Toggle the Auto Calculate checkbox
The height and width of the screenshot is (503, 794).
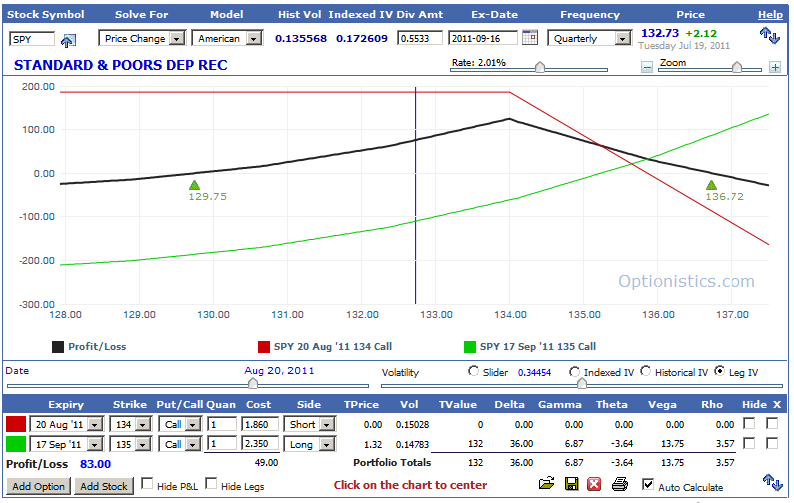tap(648, 484)
